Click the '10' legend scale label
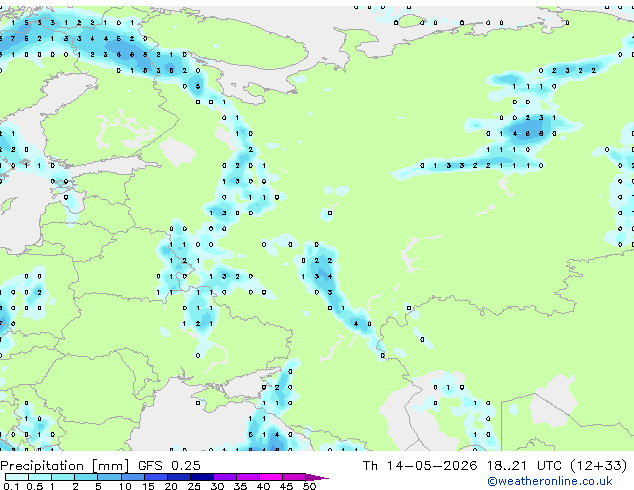The height and width of the screenshot is (490, 634). click(x=125, y=486)
